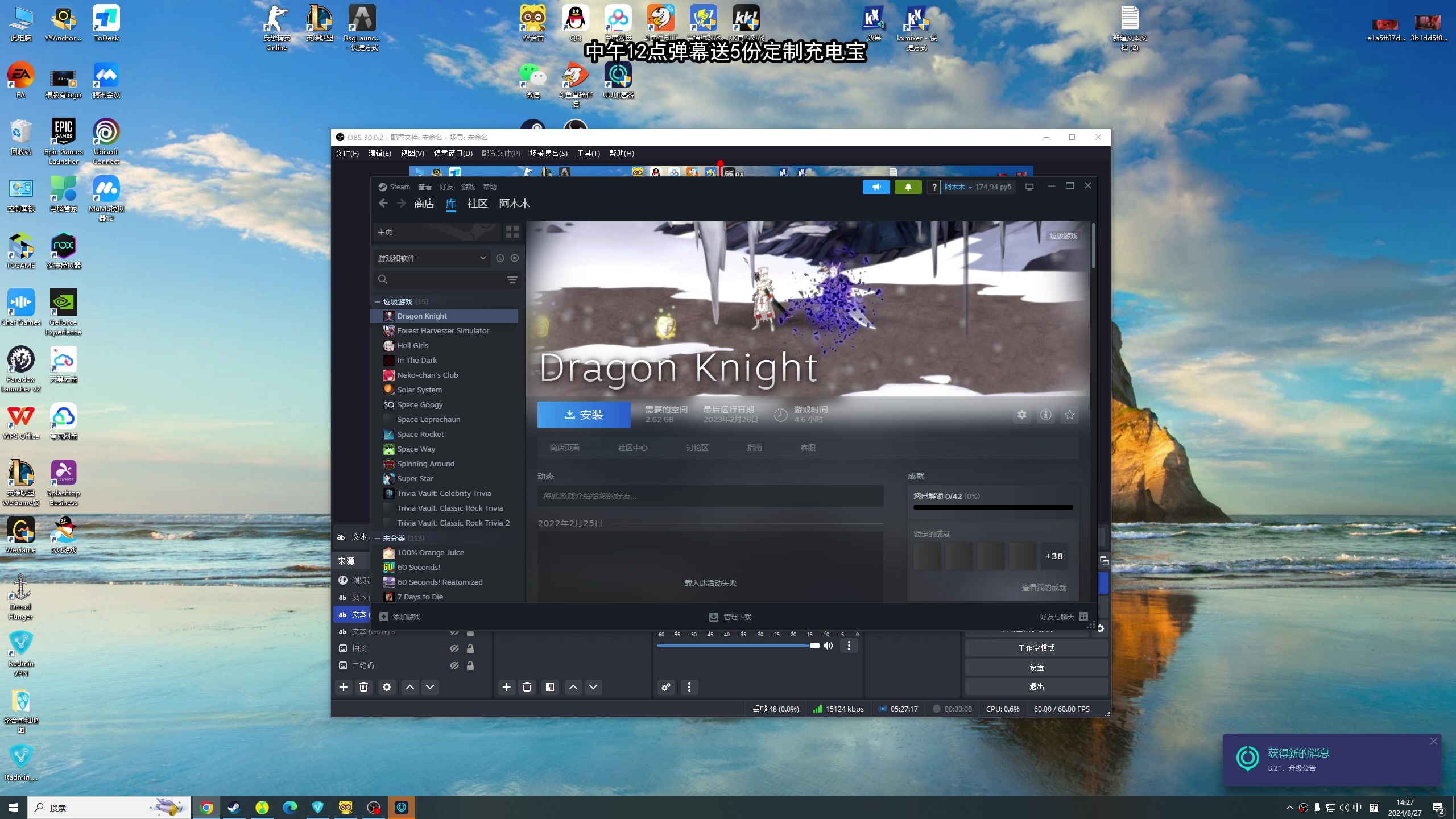Select Steam 社区 tab on Dragon Knight
Image resolution: width=1456 pixels, height=819 pixels.
pos(632,447)
